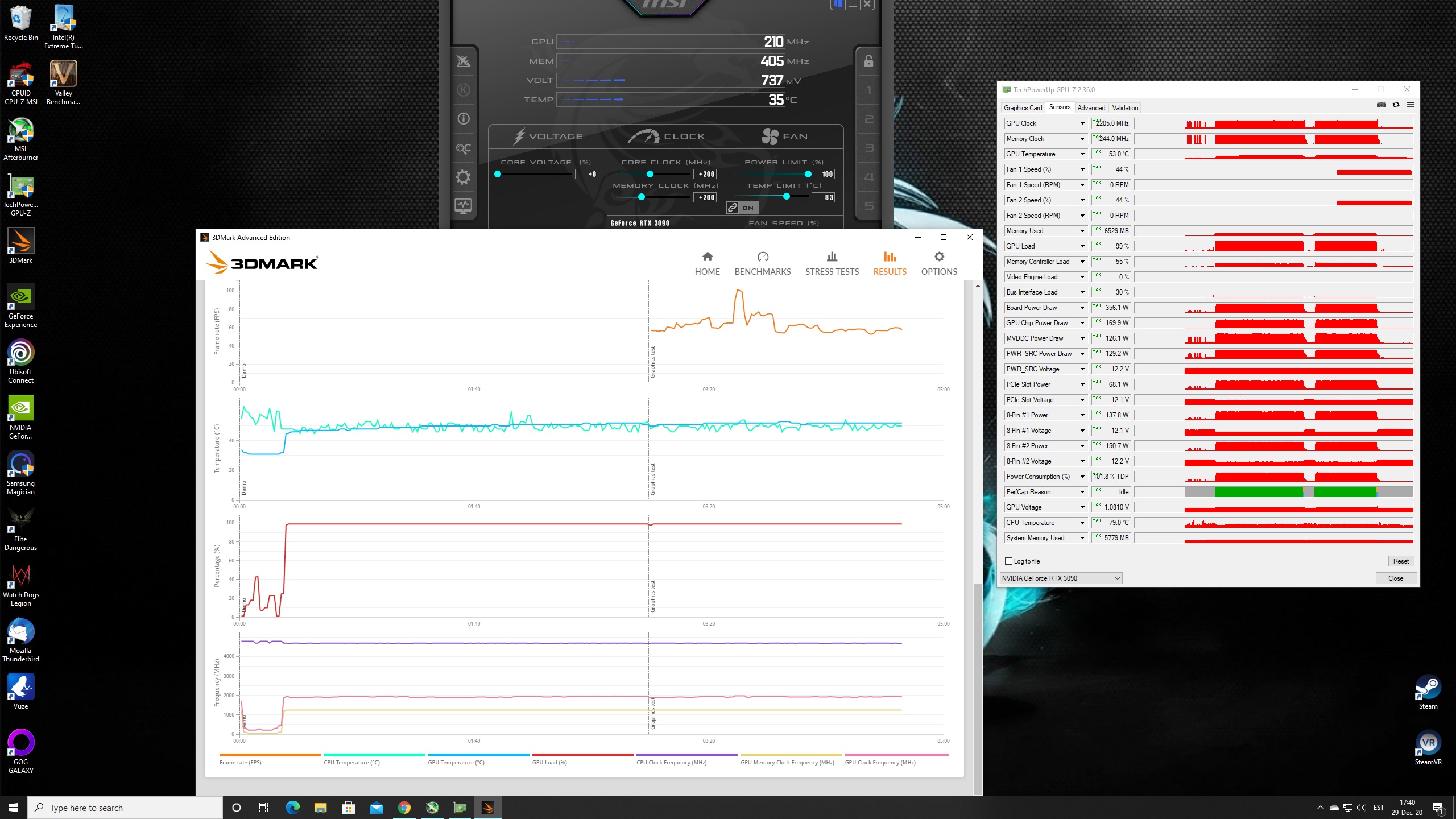Viewport: 1456px width, 819px height.
Task: Enable Log to file checkbox
Action: tap(1009, 561)
